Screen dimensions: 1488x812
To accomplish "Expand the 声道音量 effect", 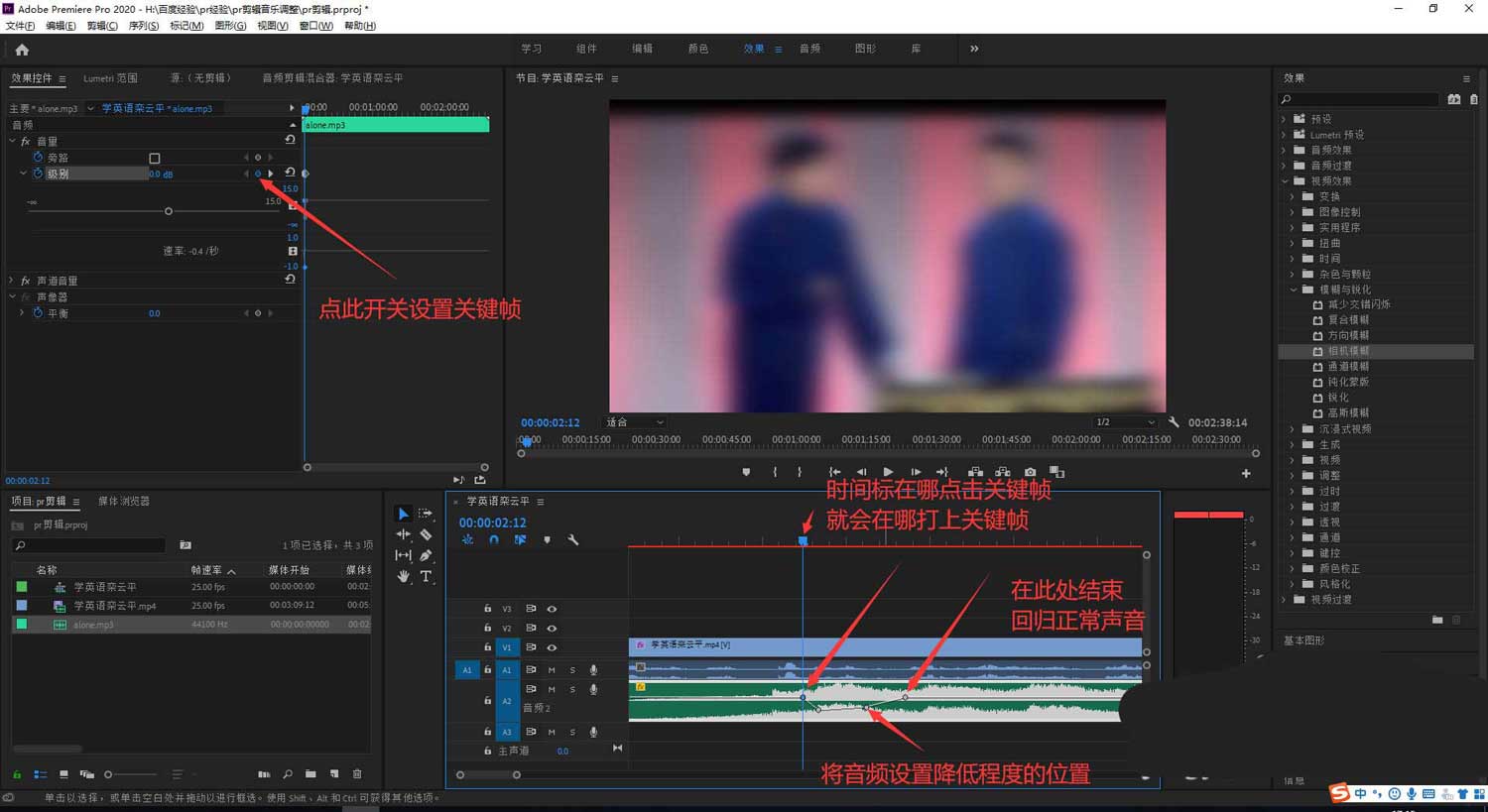I will pos(12,282).
